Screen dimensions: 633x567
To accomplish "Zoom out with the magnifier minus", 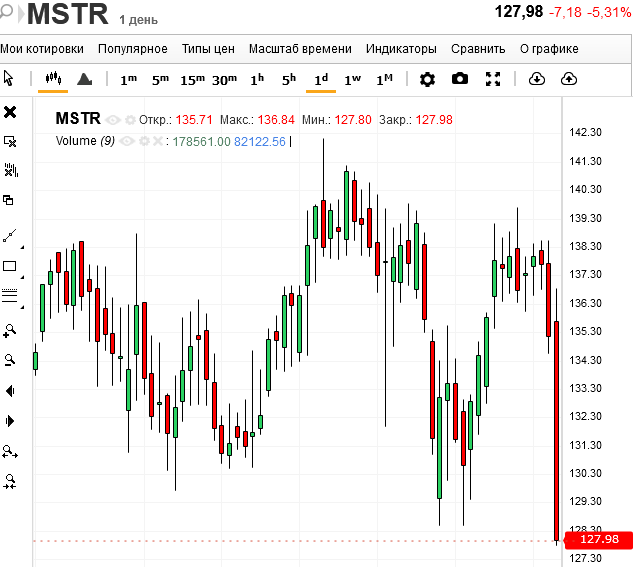I will pyautogui.click(x=10, y=360).
